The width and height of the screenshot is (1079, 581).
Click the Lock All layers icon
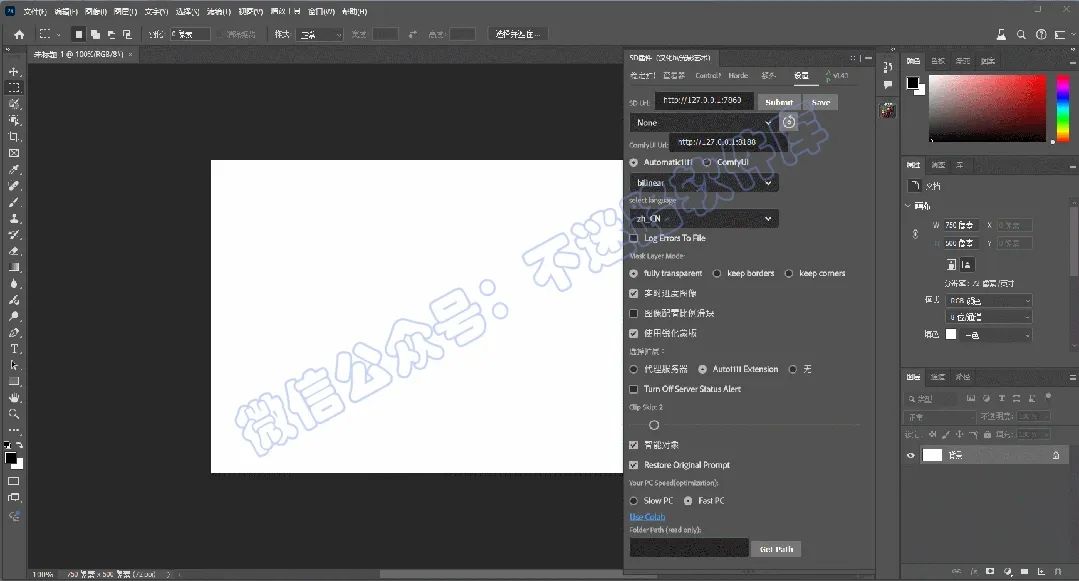point(987,434)
